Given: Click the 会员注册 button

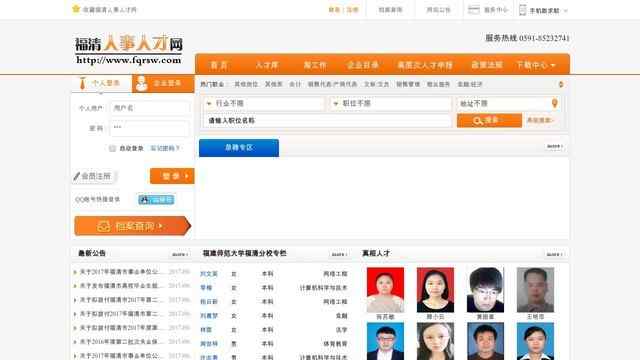Looking at the screenshot, I should click(94, 176).
